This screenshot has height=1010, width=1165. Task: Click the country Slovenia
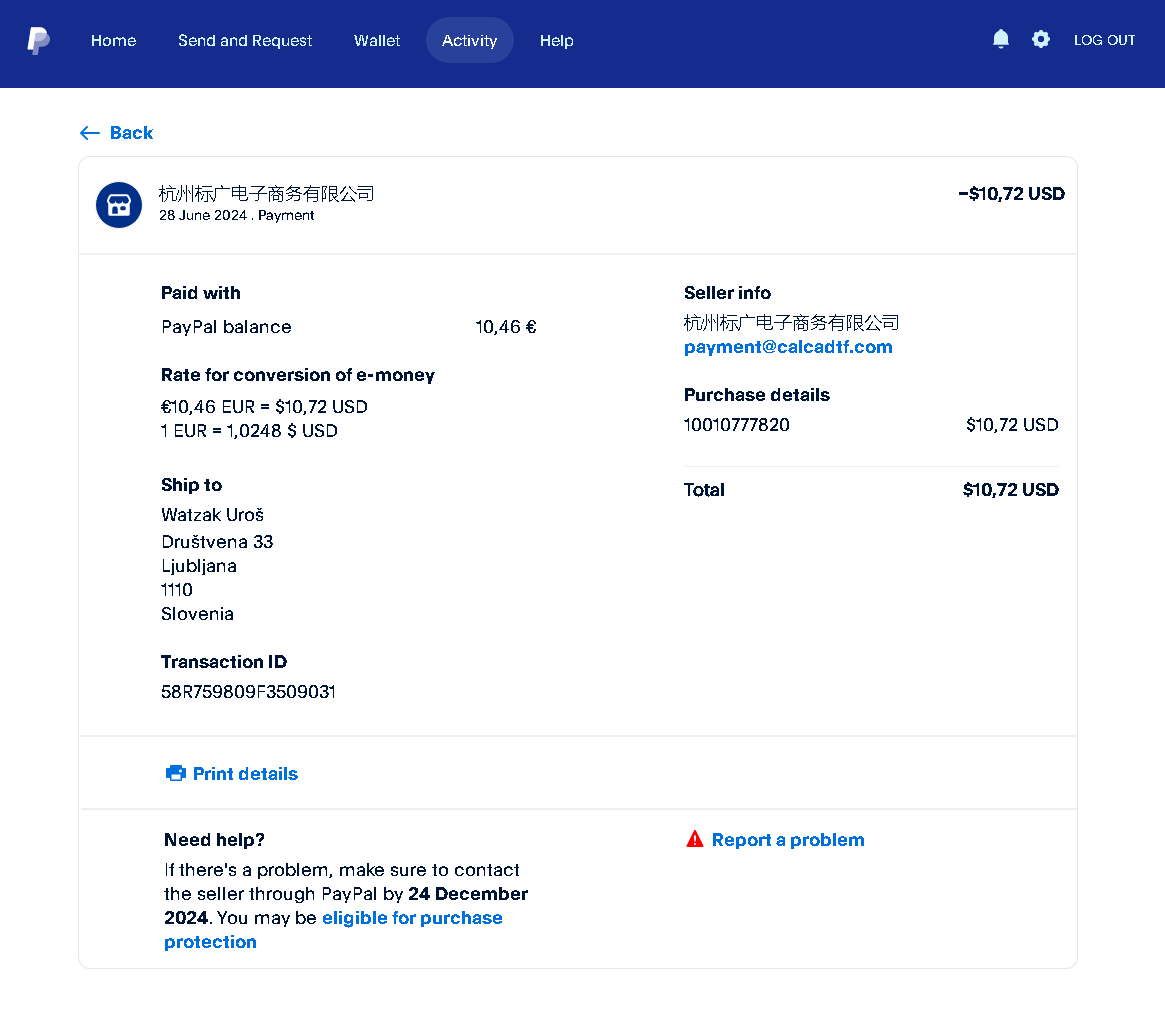click(x=198, y=614)
